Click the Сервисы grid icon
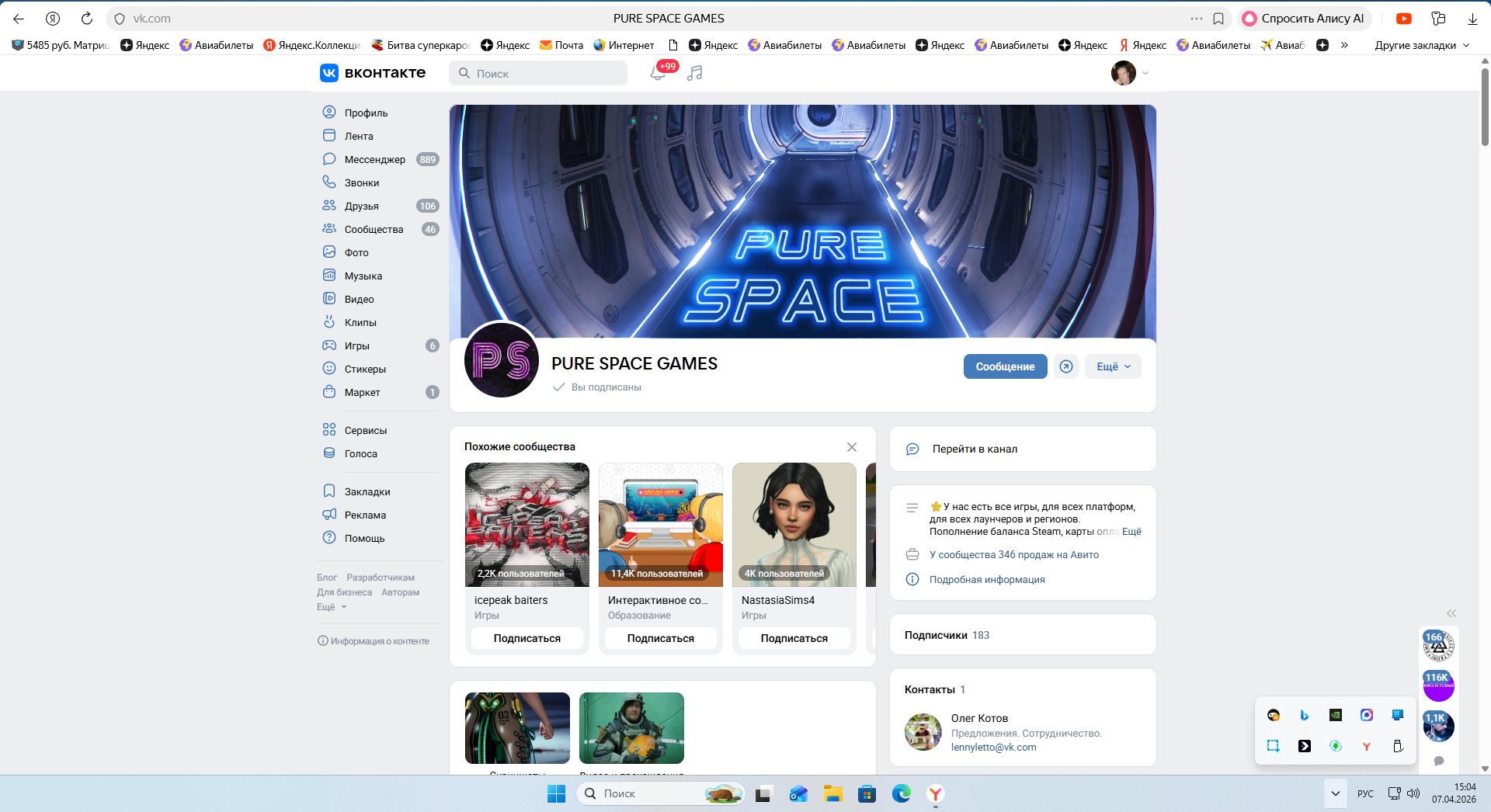The height and width of the screenshot is (812, 1491). [329, 430]
